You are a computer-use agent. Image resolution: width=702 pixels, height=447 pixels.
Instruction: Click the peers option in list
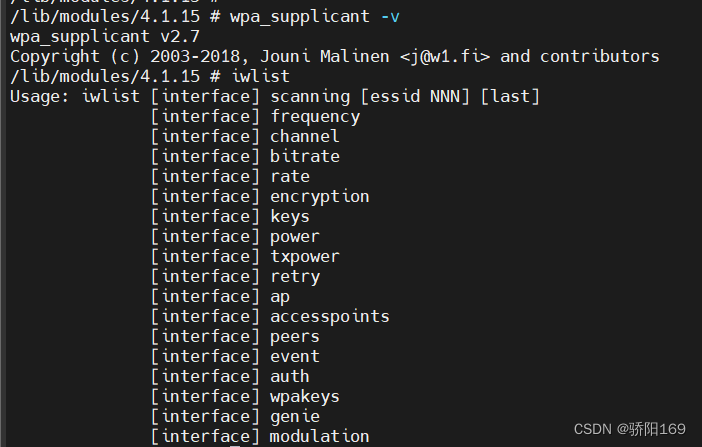[295, 336]
